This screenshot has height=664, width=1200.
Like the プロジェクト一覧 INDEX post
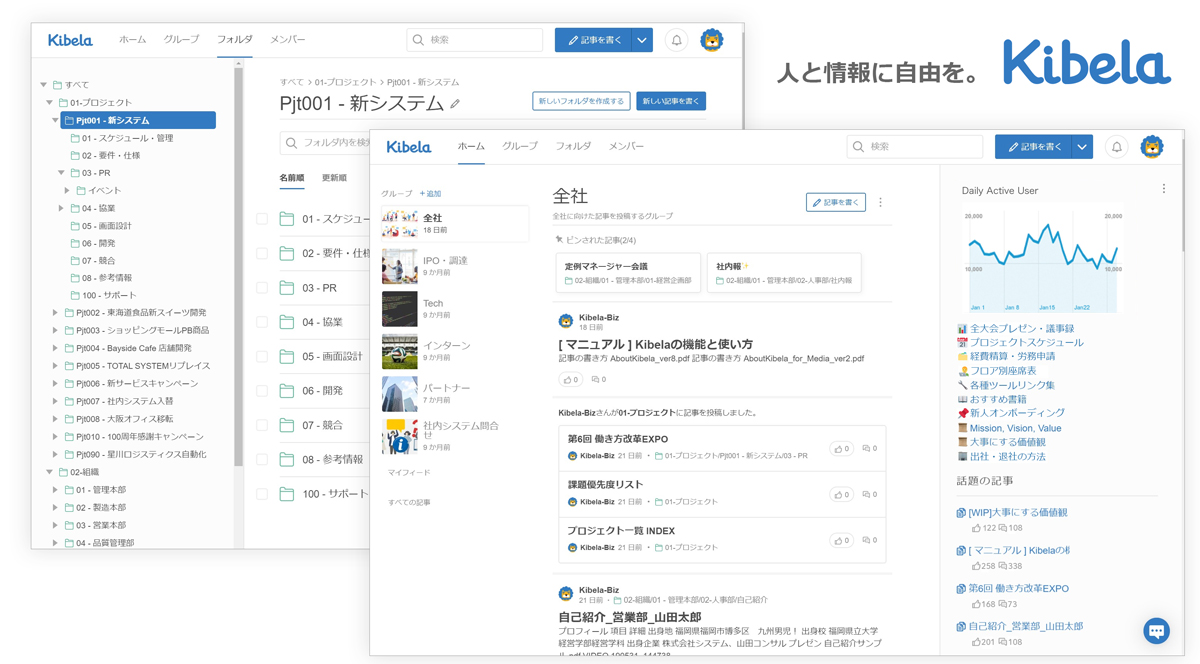pyautogui.click(x=841, y=540)
